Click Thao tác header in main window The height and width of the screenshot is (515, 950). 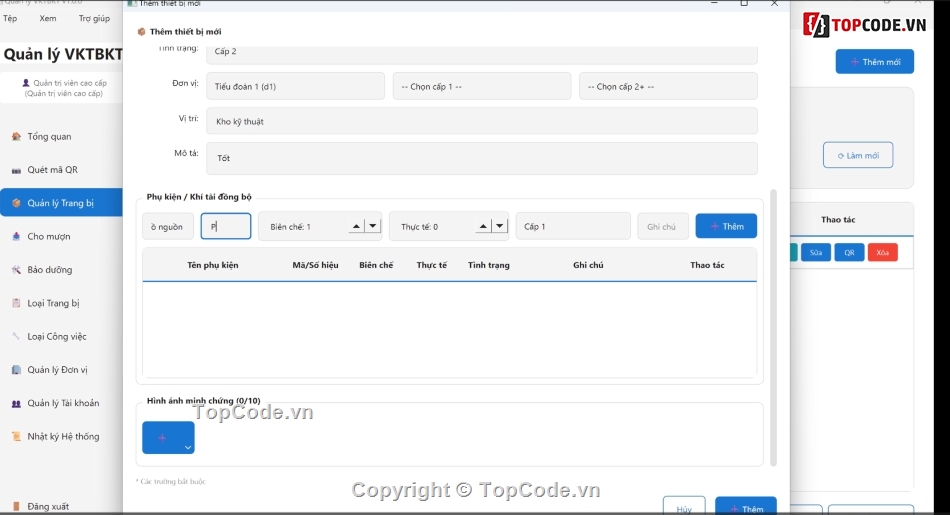click(838, 219)
